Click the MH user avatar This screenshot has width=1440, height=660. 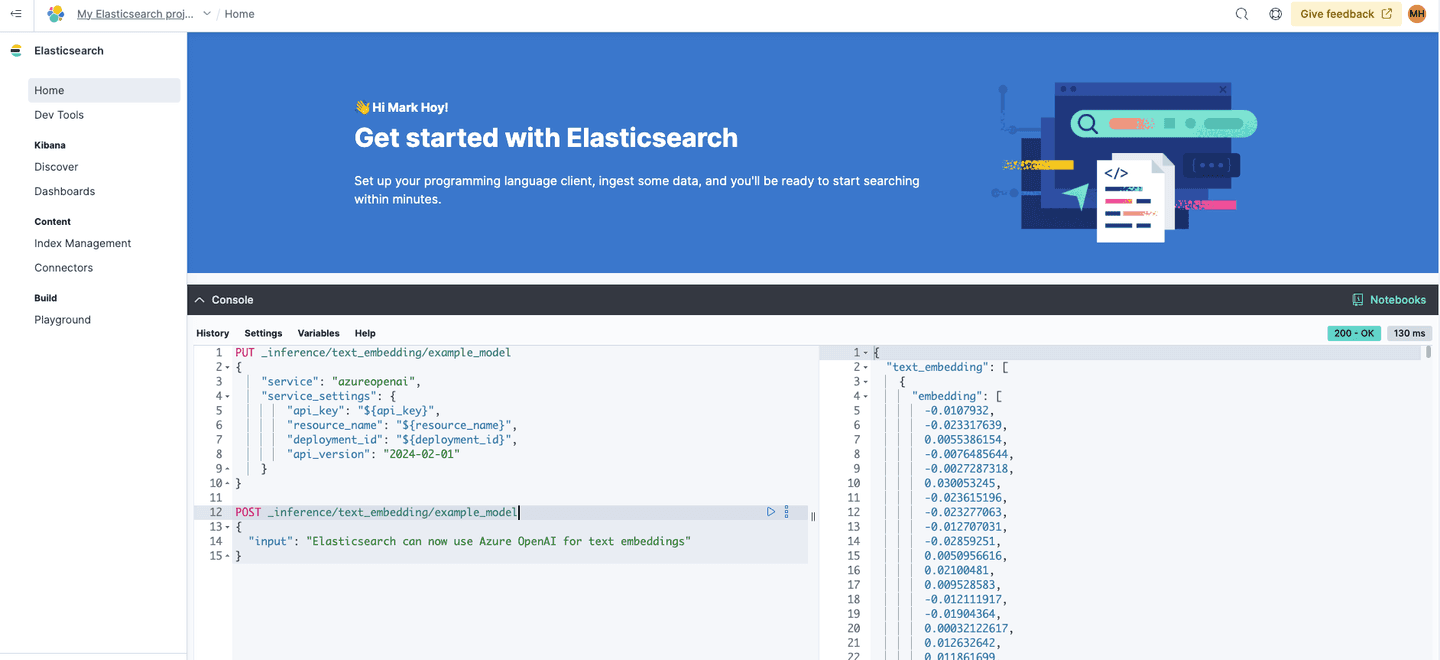(x=1416, y=14)
